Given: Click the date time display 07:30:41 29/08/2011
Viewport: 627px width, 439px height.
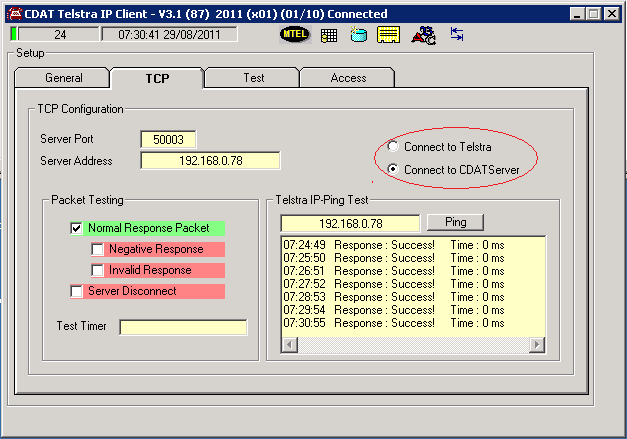Looking at the screenshot, I should [169, 34].
